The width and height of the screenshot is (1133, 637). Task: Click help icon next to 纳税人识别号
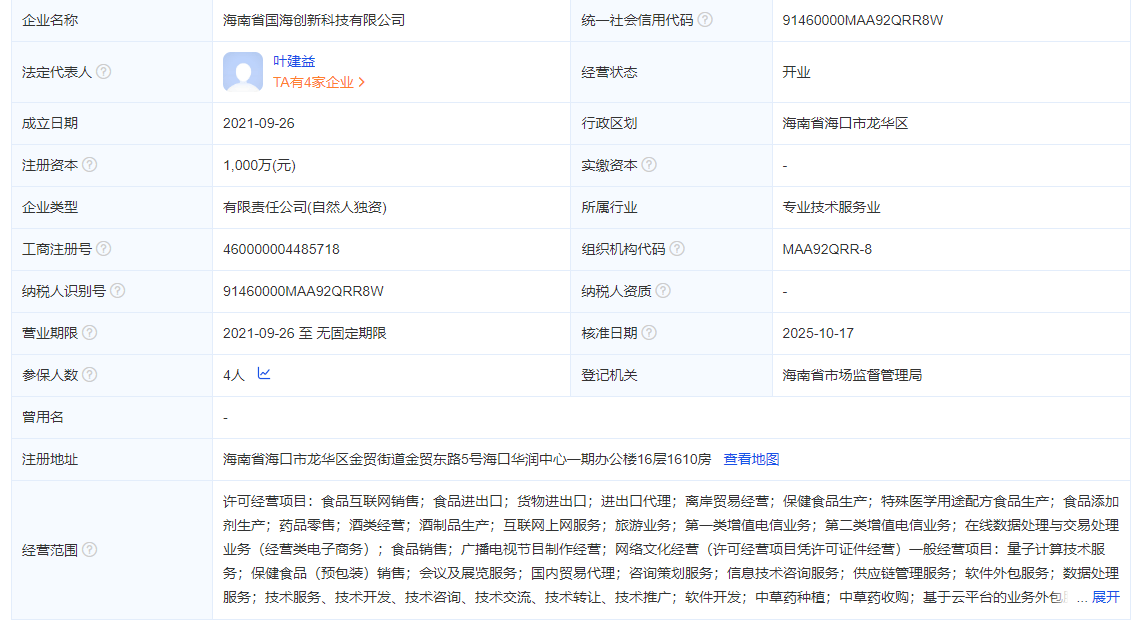point(118,291)
